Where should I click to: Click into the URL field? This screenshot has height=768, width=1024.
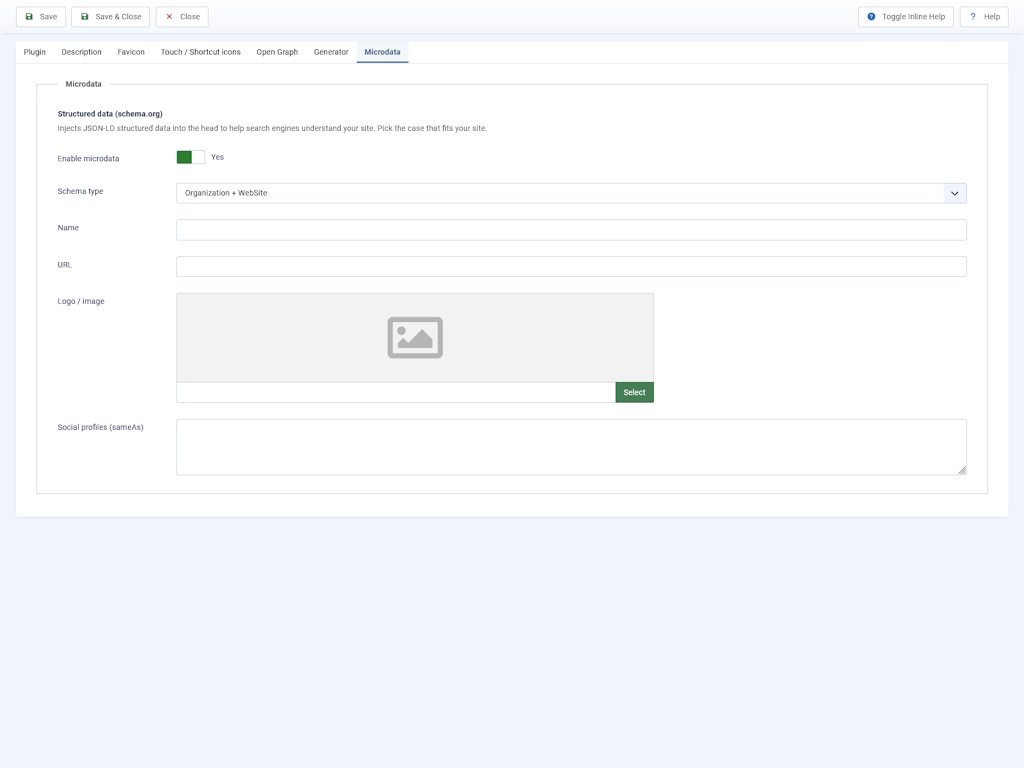pyautogui.click(x=571, y=266)
